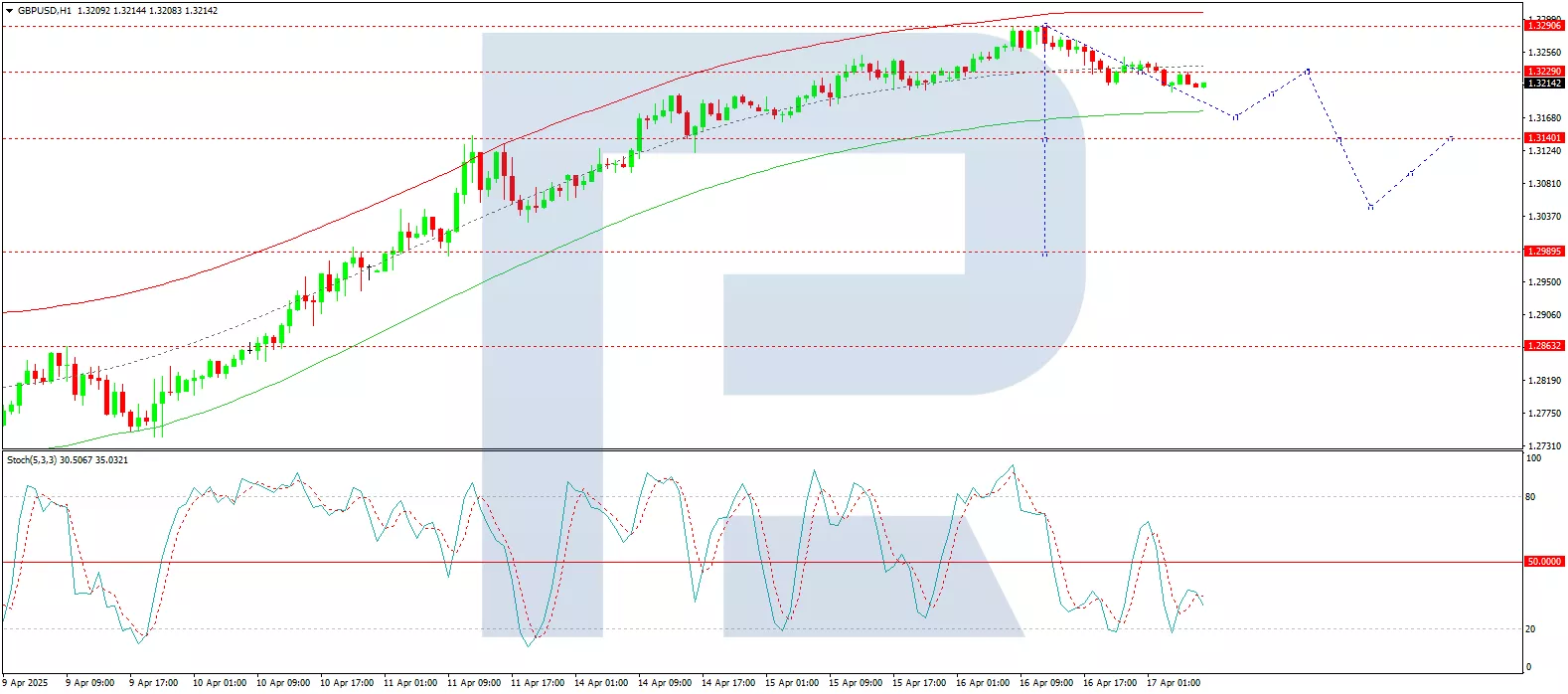This screenshot has width=1568, height=694.
Task: Click the lowest point of the forecast path
Action: coord(1371,207)
